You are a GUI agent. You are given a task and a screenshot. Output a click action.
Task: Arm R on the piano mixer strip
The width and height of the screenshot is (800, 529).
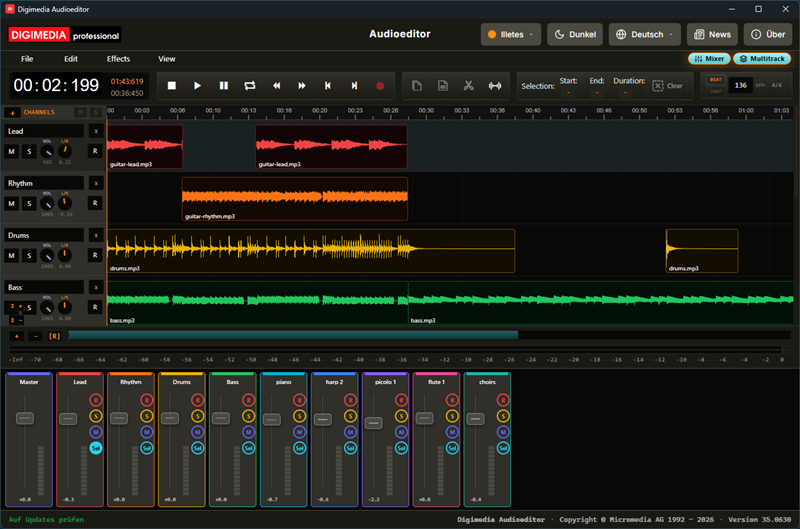299,400
